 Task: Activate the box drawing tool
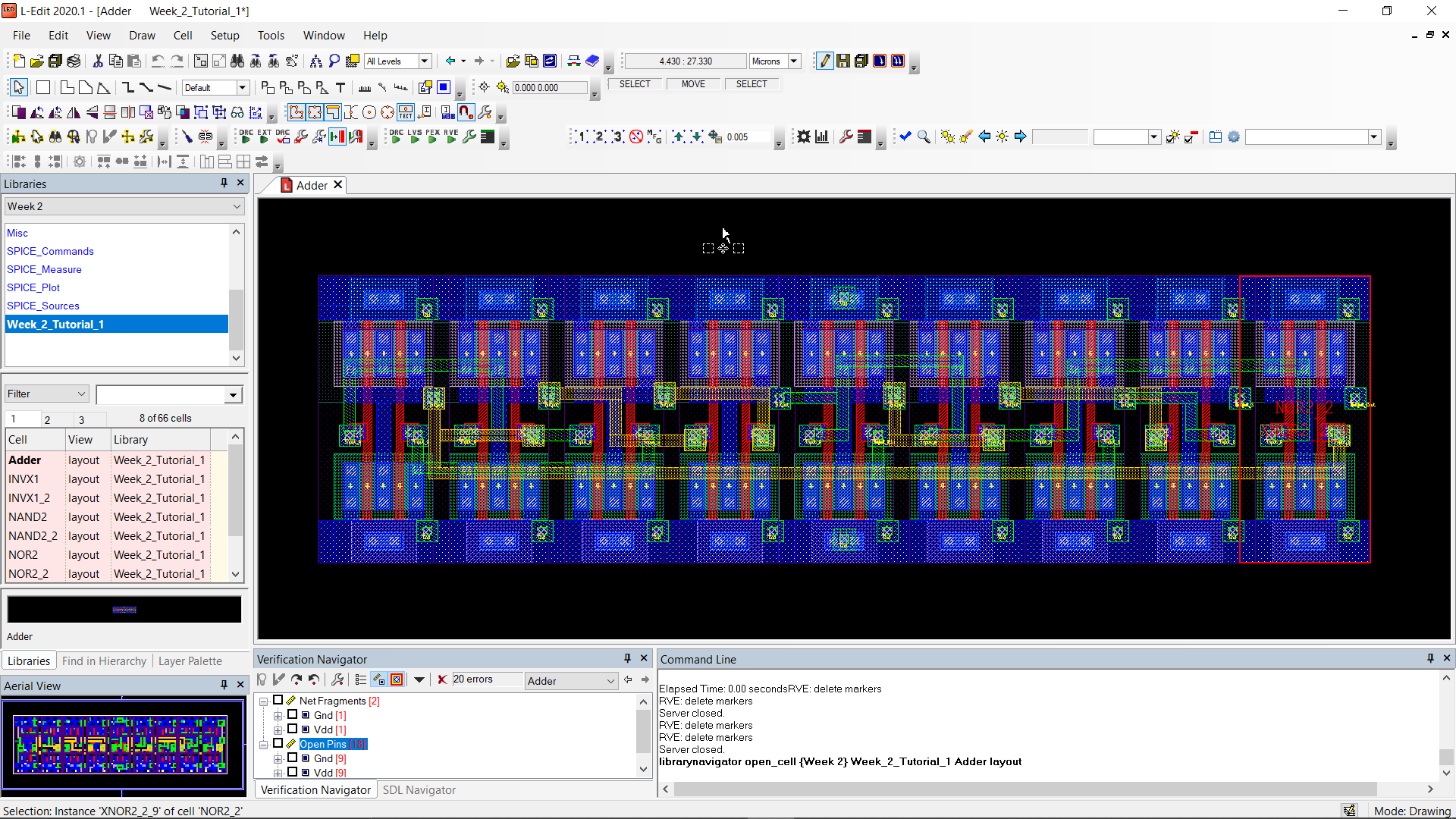43,87
